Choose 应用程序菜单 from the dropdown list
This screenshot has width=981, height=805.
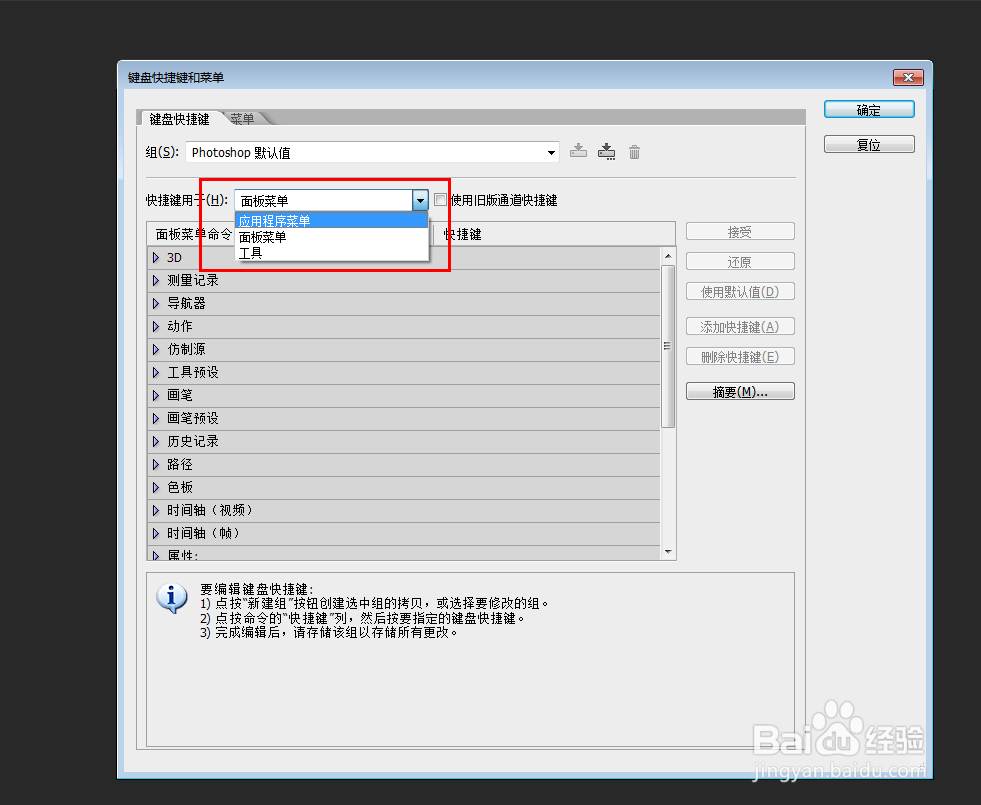pyautogui.click(x=331, y=221)
